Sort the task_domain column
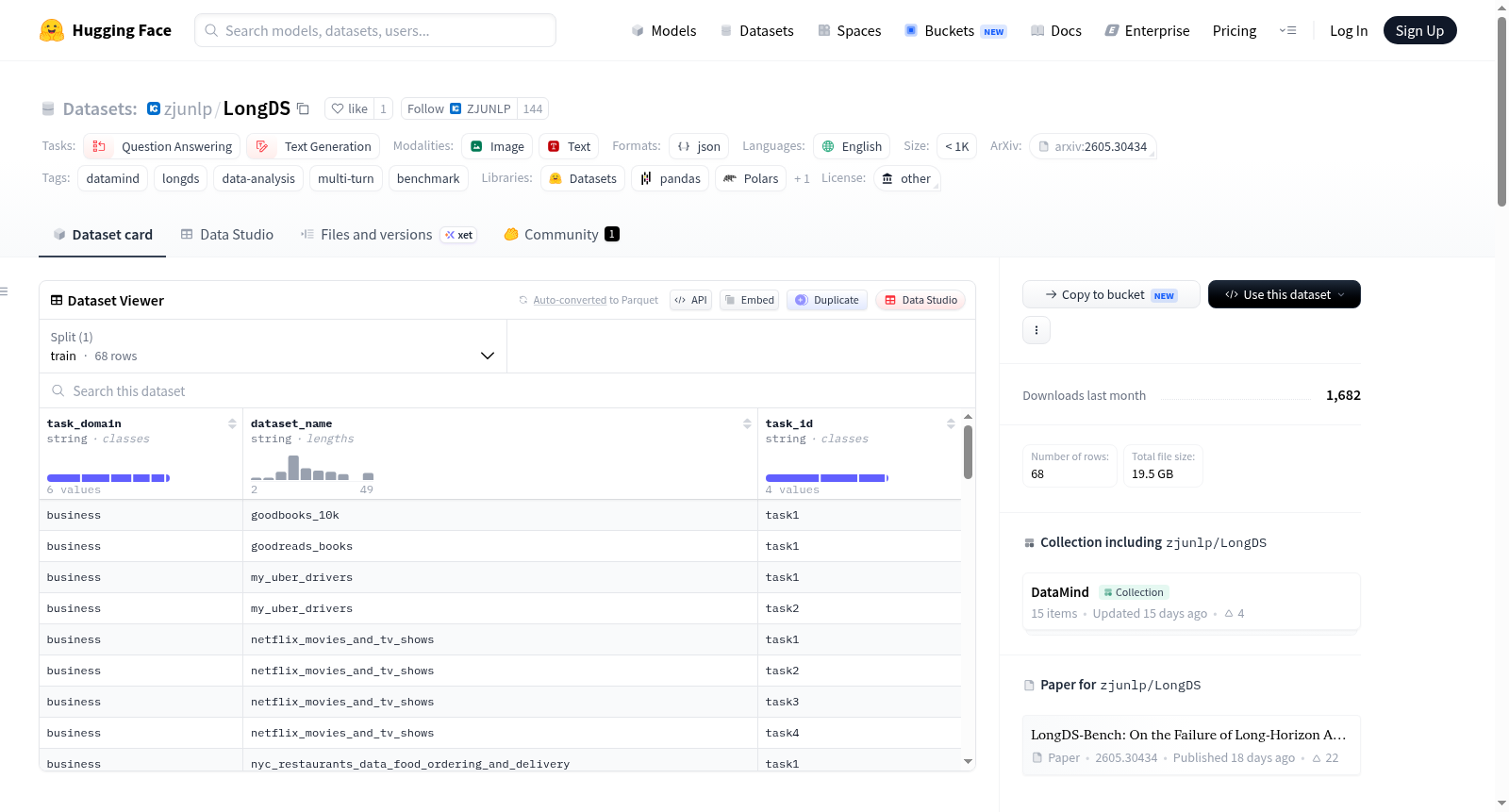Image resolution: width=1509 pixels, height=812 pixels. pyautogui.click(x=232, y=423)
